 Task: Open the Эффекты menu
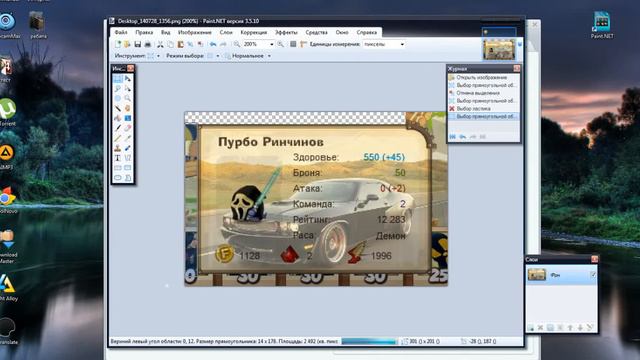click(x=286, y=32)
